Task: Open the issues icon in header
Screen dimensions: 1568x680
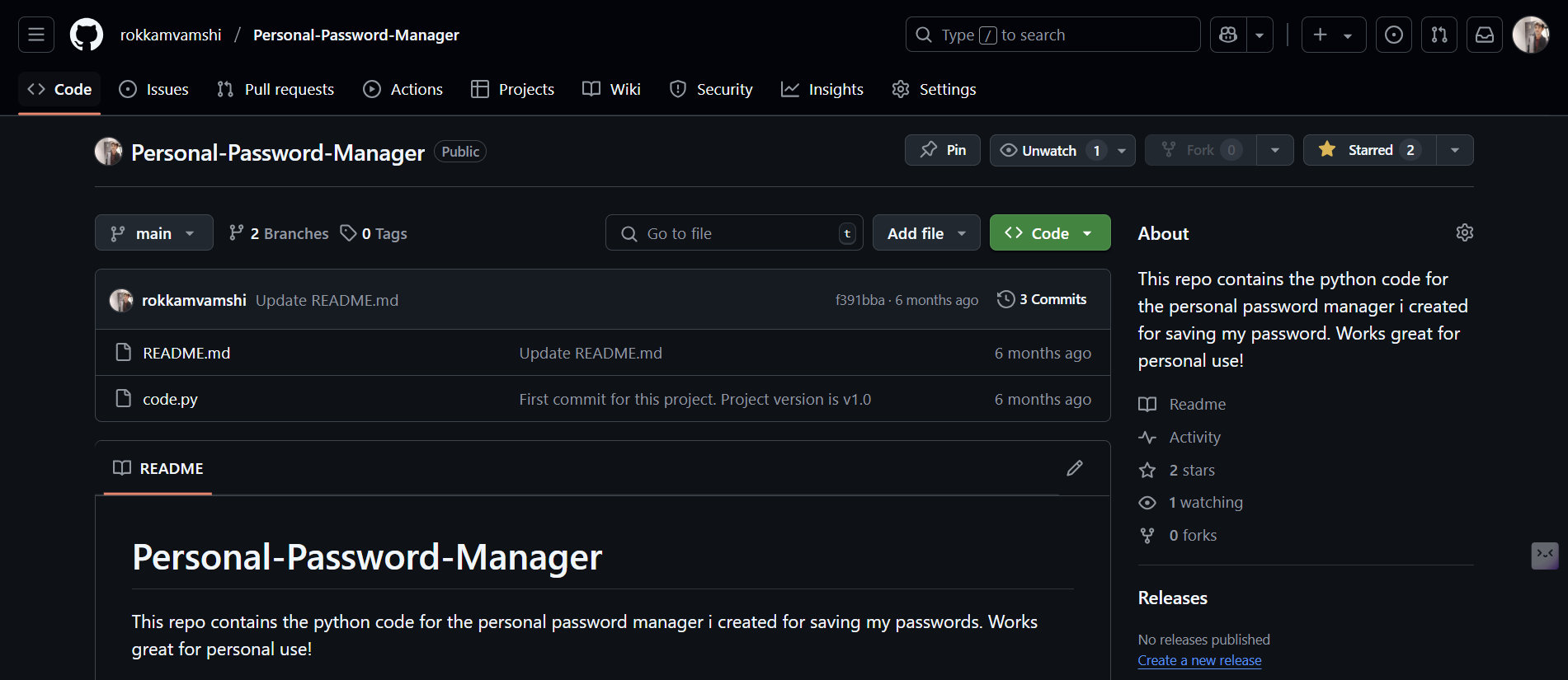Action: coord(1394,35)
